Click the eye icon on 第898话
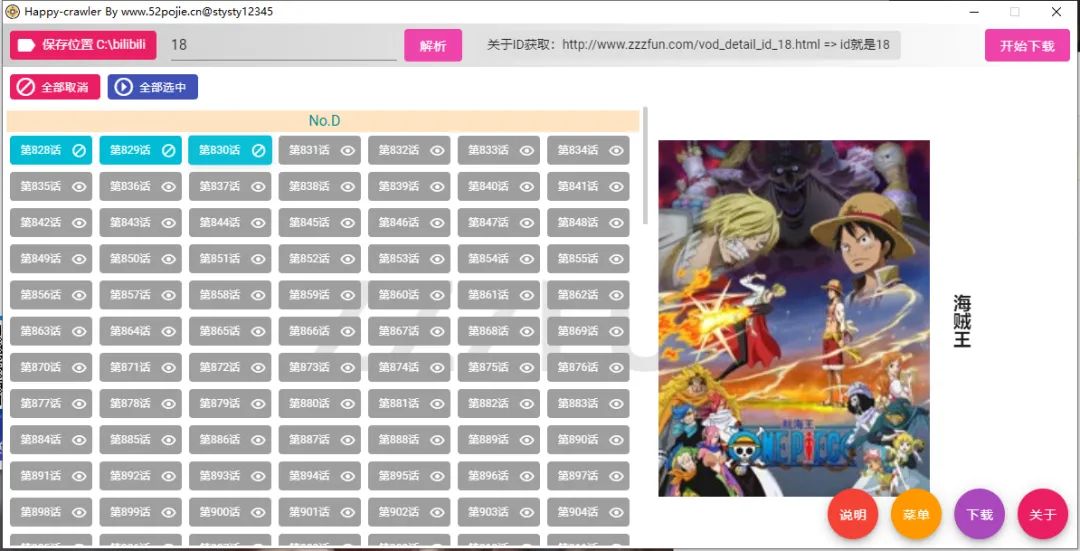 [x=79, y=512]
